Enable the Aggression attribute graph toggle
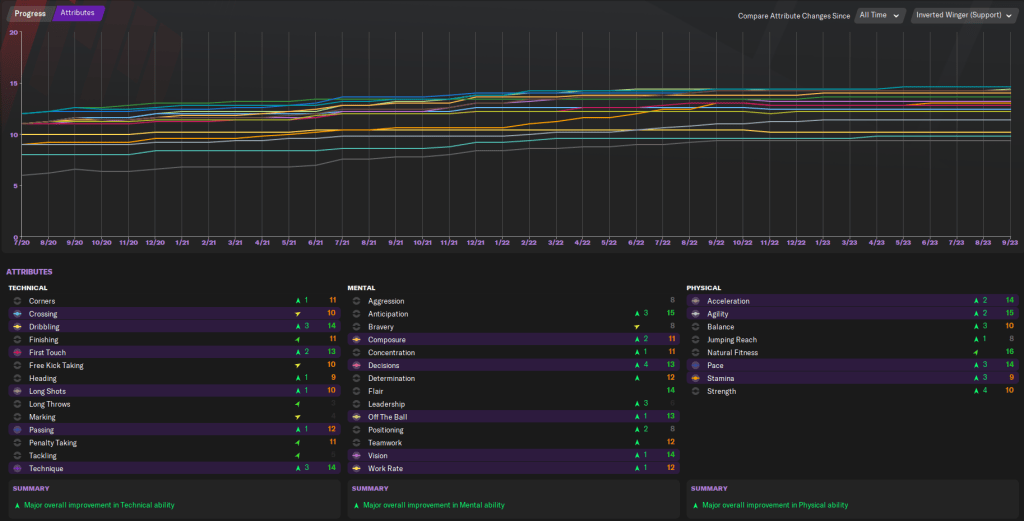This screenshot has width=1024, height=521. 356,301
